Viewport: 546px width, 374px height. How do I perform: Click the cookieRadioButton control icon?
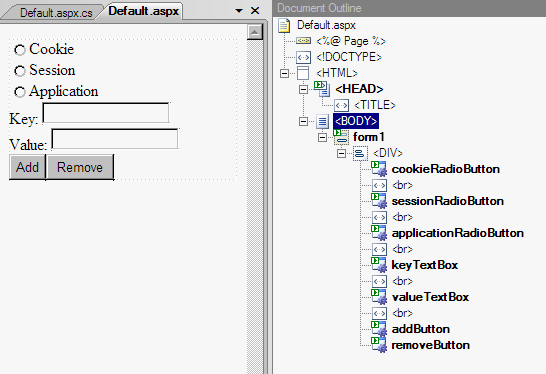379,169
